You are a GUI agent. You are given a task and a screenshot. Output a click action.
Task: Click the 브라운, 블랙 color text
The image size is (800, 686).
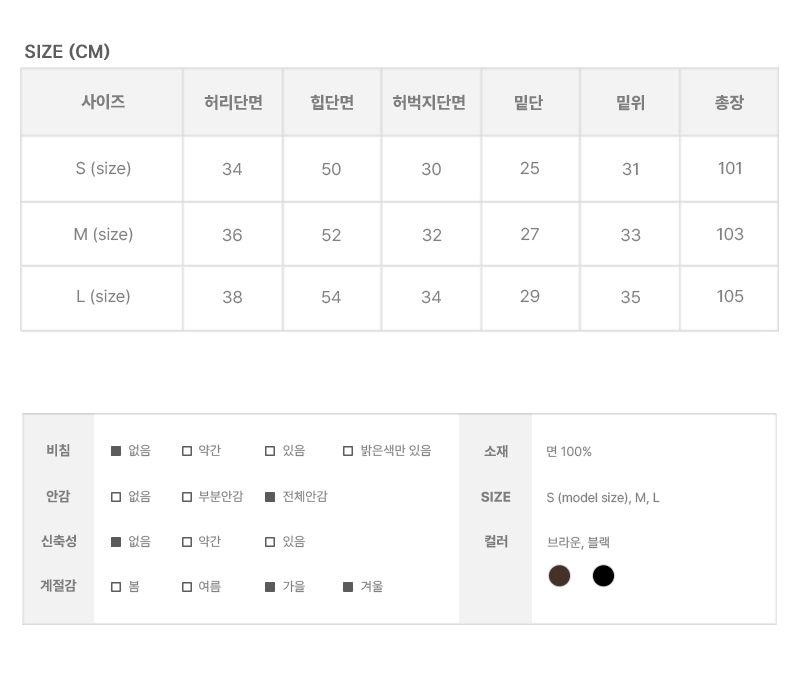click(578, 542)
